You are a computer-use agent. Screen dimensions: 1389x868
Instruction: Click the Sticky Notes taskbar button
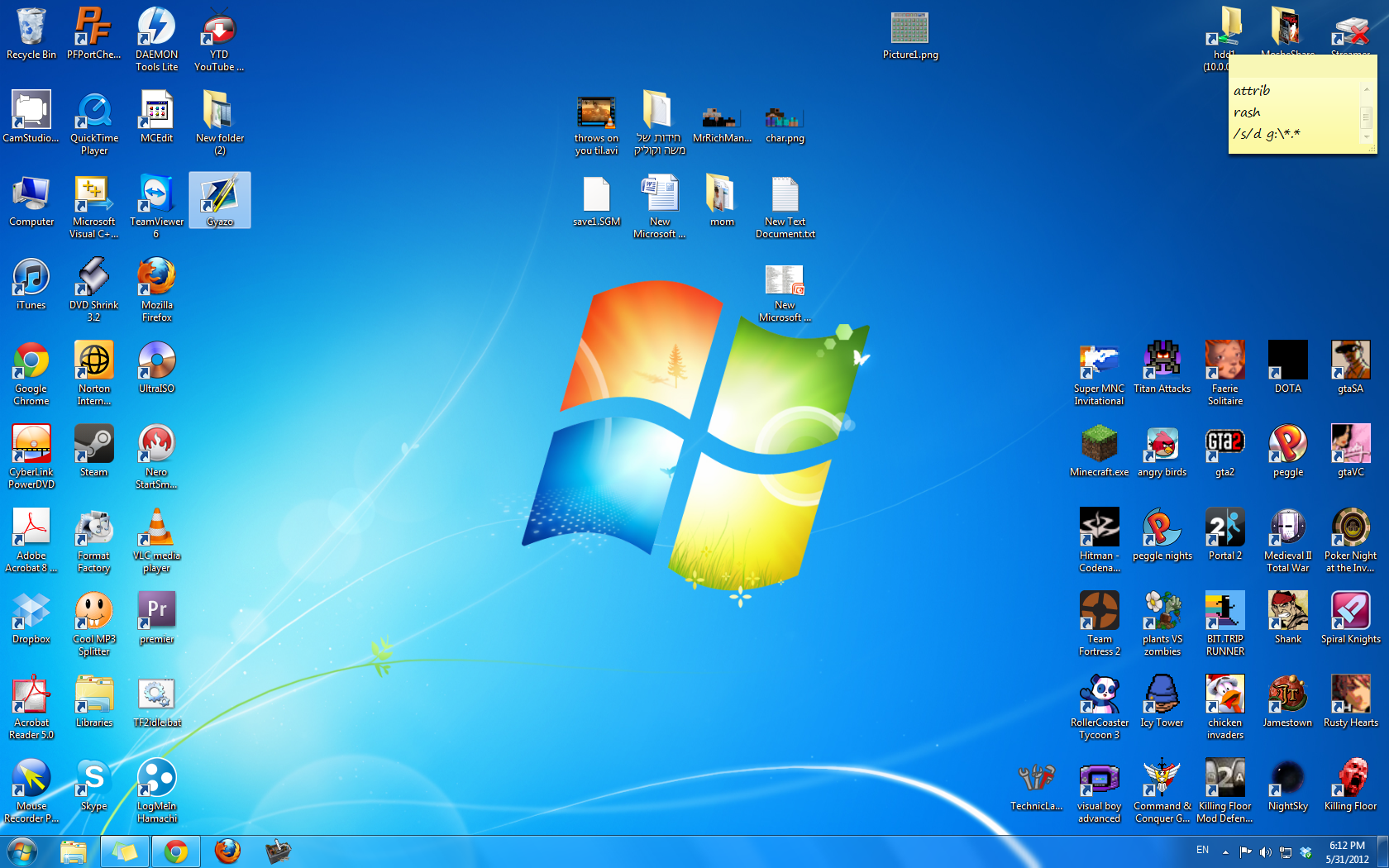tap(125, 851)
